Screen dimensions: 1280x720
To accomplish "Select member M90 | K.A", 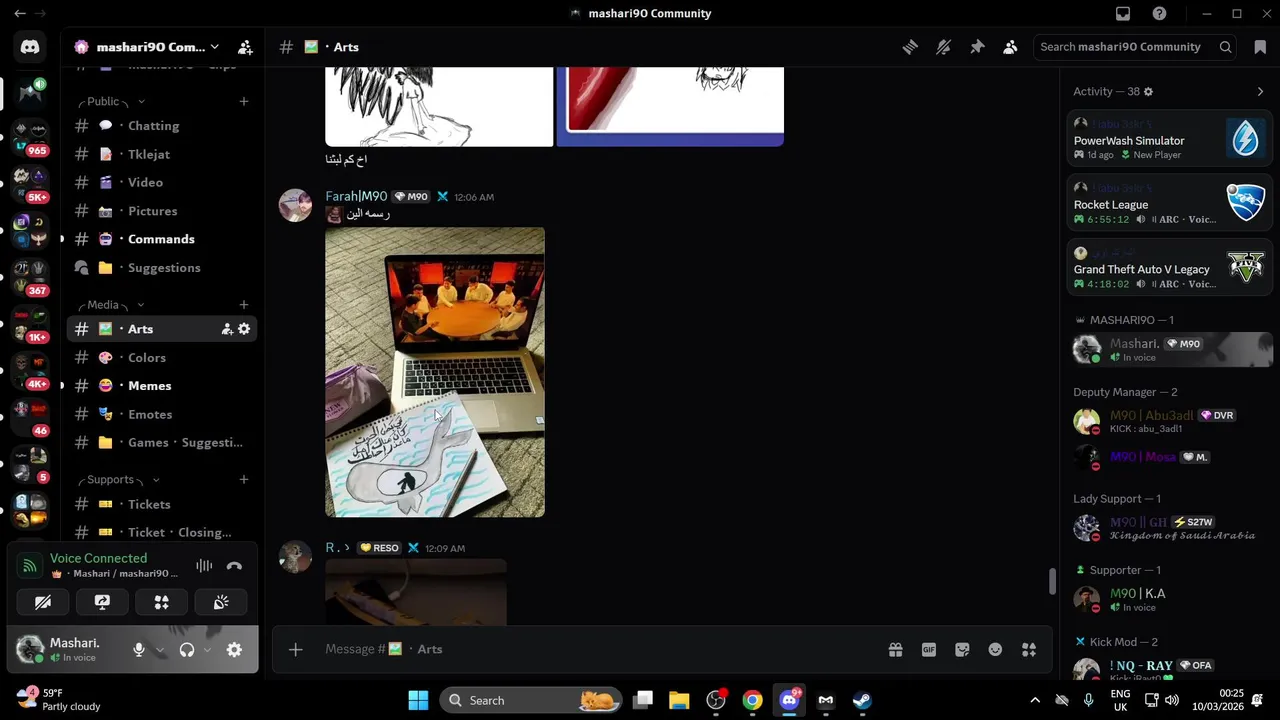I will [1170, 599].
